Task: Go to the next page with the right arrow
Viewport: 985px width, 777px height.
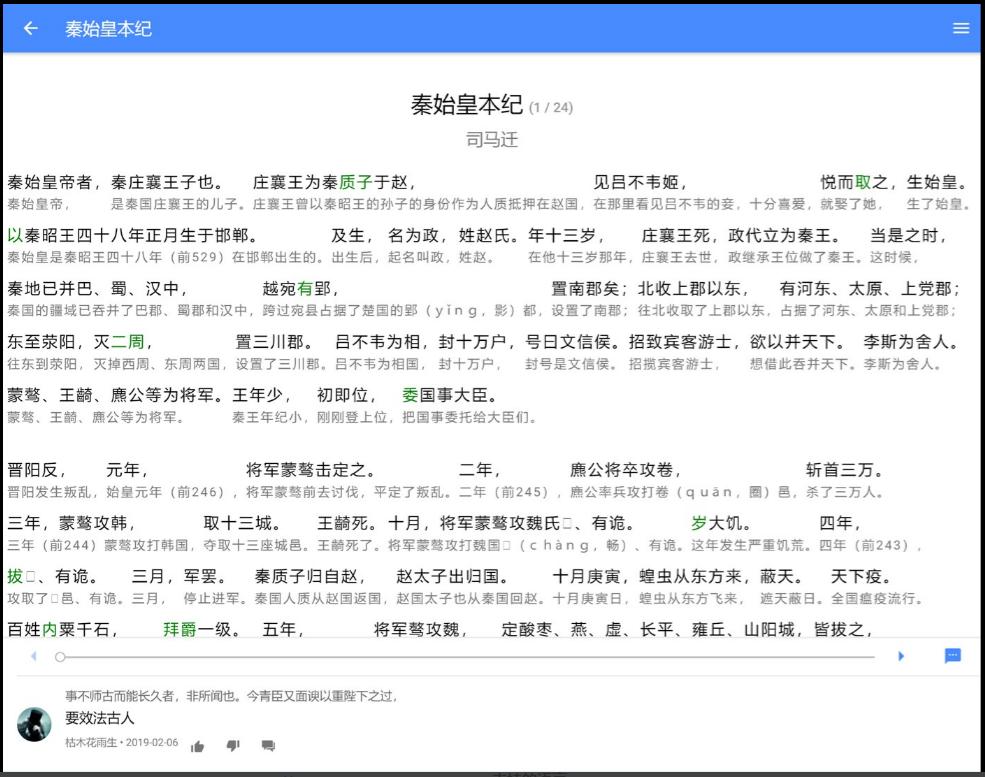Action: click(x=901, y=656)
